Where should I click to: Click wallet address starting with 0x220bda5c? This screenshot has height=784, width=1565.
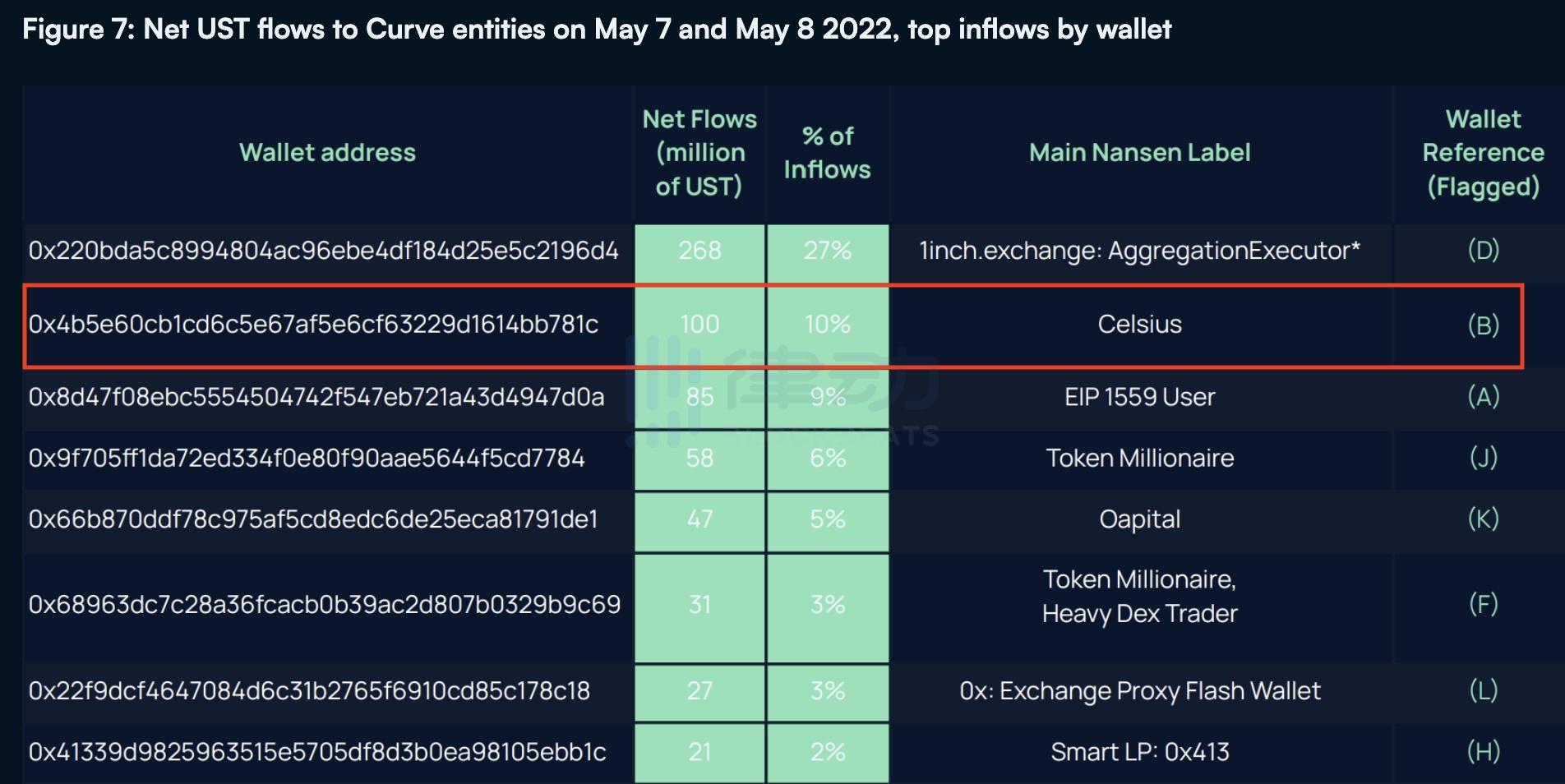[x=323, y=251]
